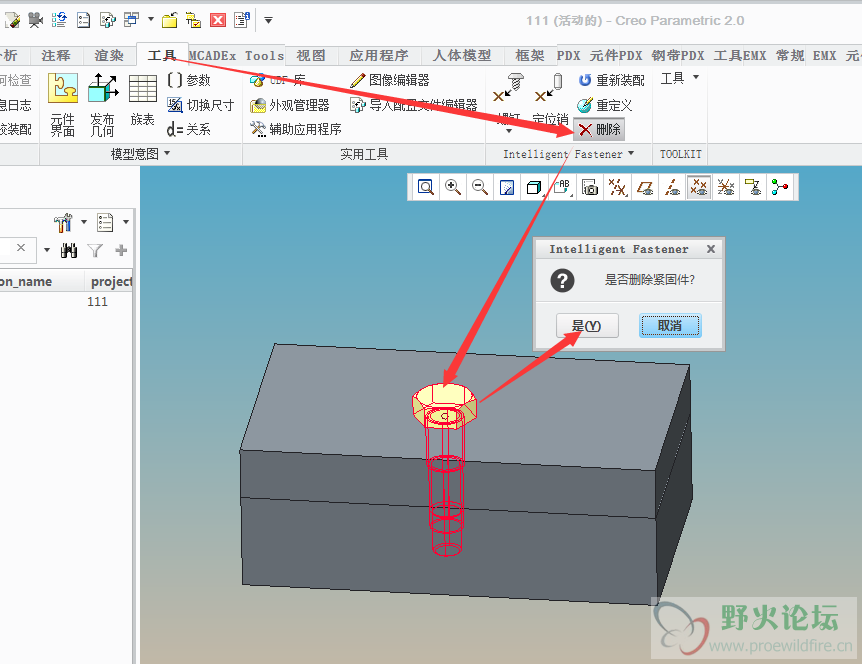The width and height of the screenshot is (862, 664).
Task: Click Reassemble (重新装配) fastener
Action: [611, 80]
